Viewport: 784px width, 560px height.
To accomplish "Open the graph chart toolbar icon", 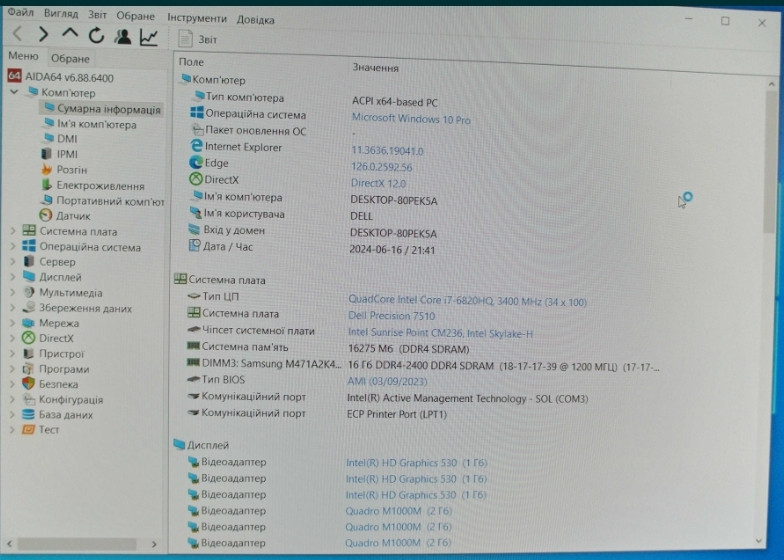I will pyautogui.click(x=148, y=37).
